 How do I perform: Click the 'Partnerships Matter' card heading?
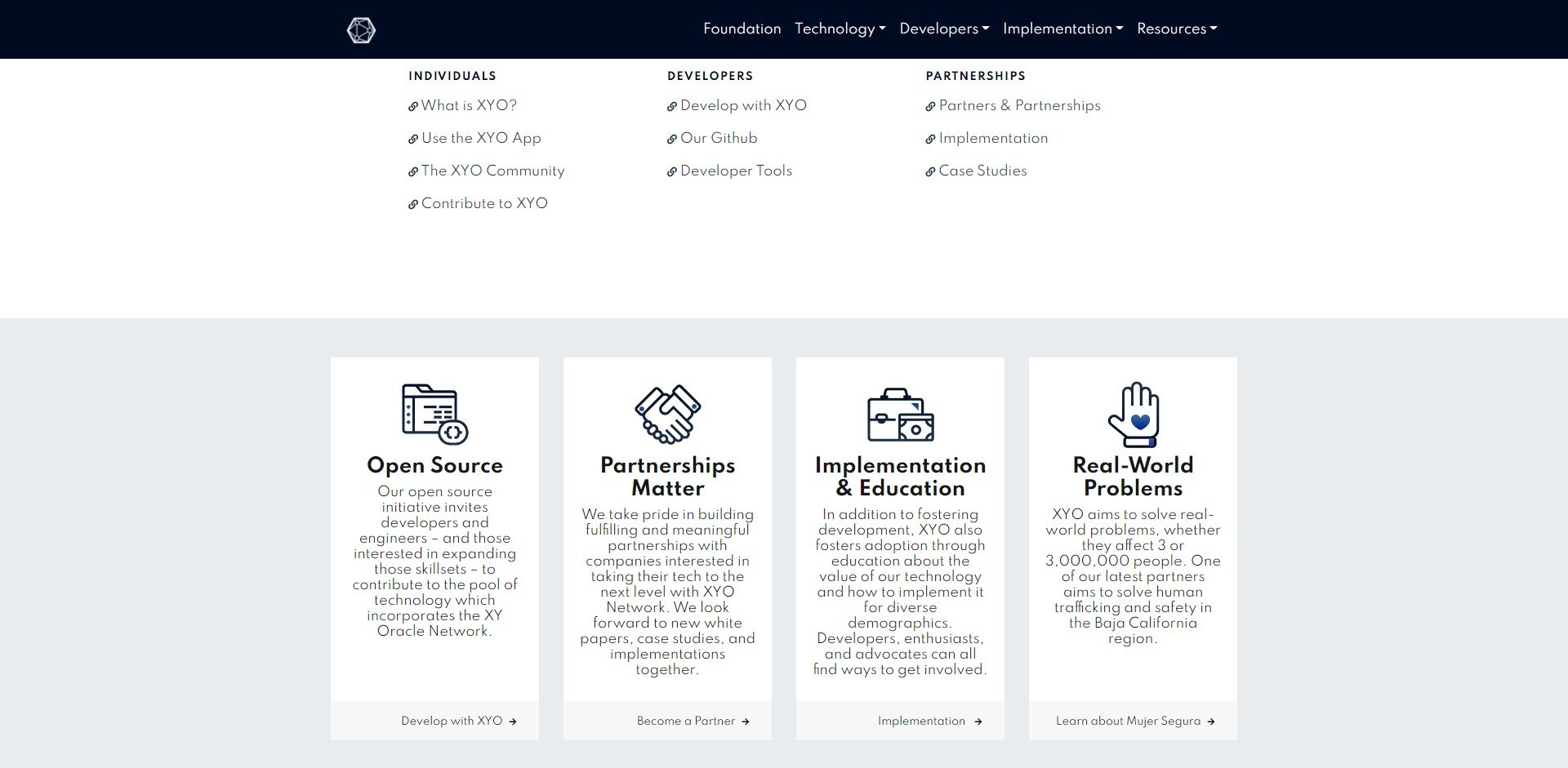click(x=667, y=477)
